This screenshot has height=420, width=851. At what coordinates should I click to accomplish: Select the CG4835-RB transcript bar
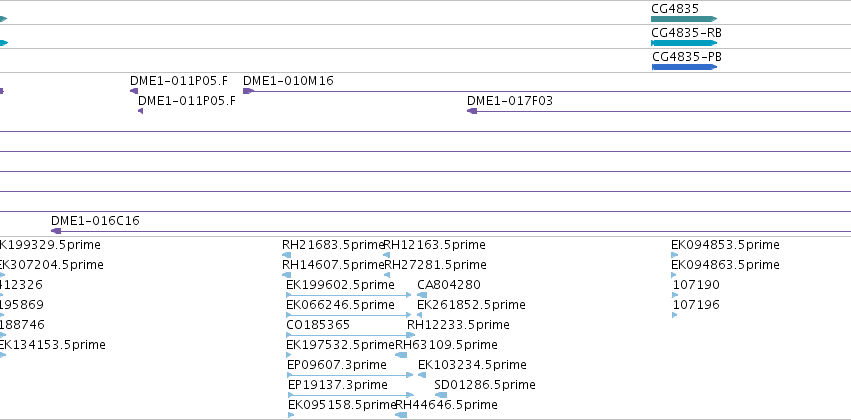pos(684,43)
